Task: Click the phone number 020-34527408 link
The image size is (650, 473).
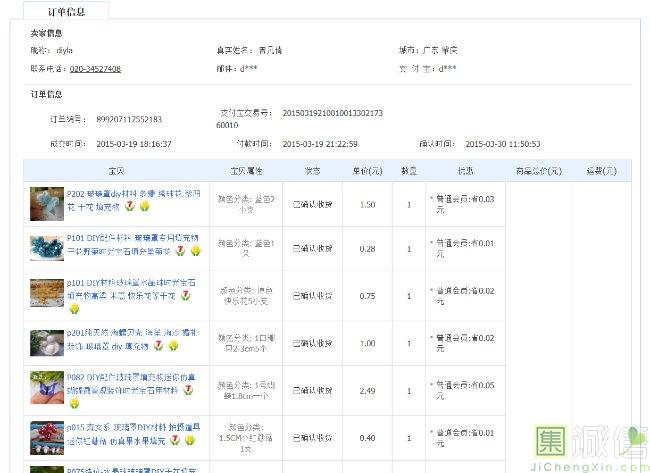Action: point(95,69)
